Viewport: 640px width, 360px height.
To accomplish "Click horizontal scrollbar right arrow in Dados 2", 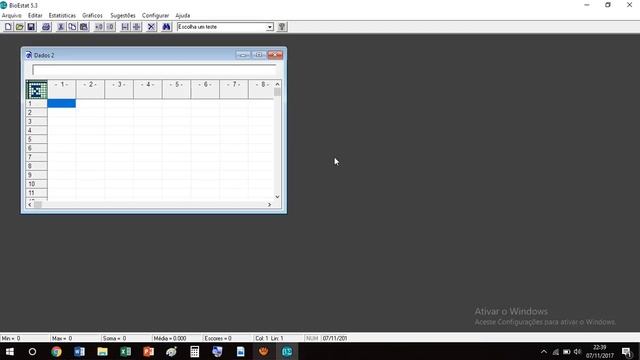I will (x=269, y=204).
